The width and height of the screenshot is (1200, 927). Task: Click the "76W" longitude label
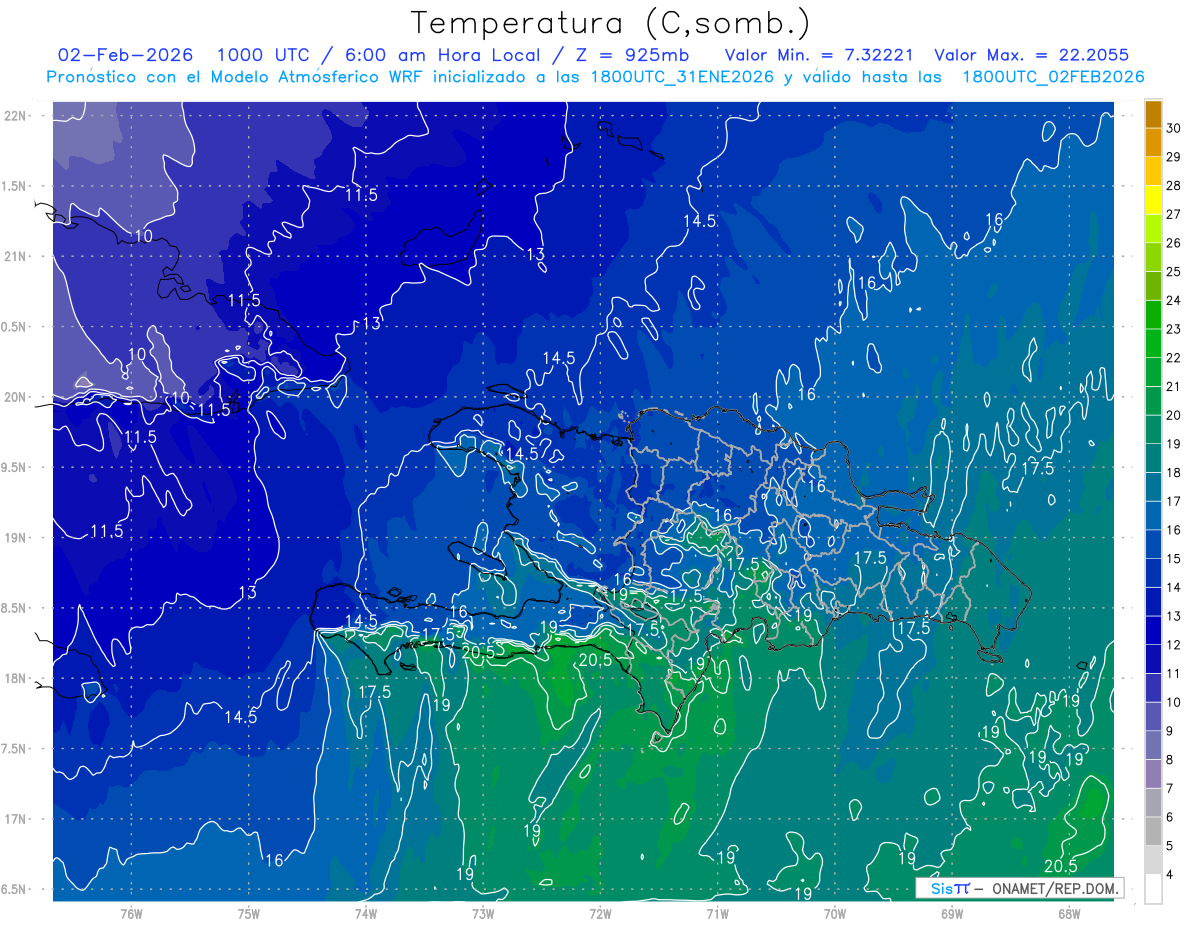tap(131, 914)
